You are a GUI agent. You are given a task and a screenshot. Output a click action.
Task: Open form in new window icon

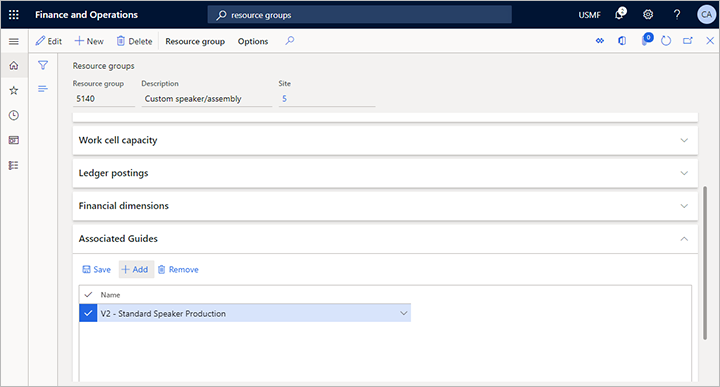(x=687, y=41)
